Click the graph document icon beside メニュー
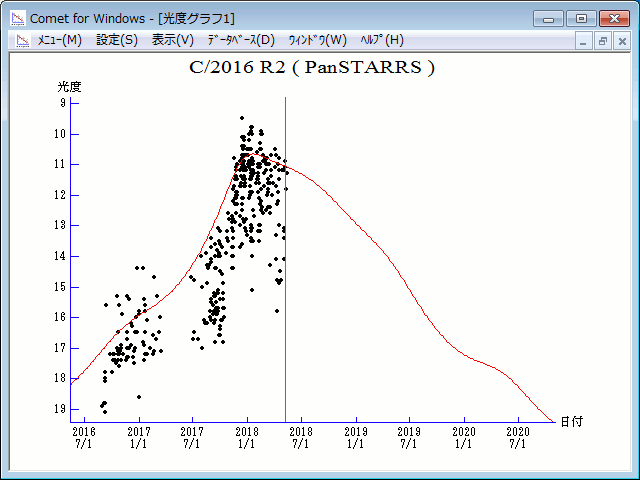Screen dimensions: 640x480 point(19,40)
